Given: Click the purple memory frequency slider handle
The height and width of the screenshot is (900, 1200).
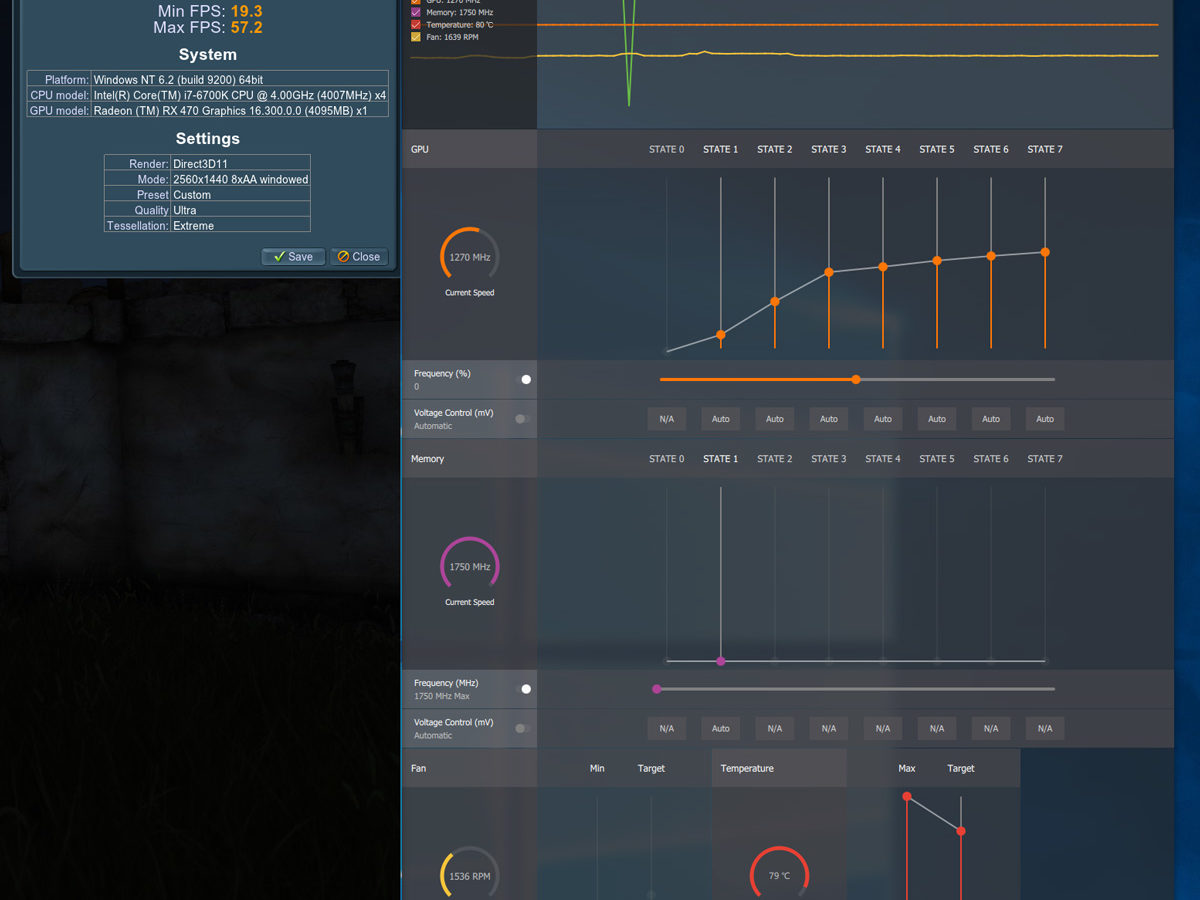Looking at the screenshot, I should [x=657, y=689].
